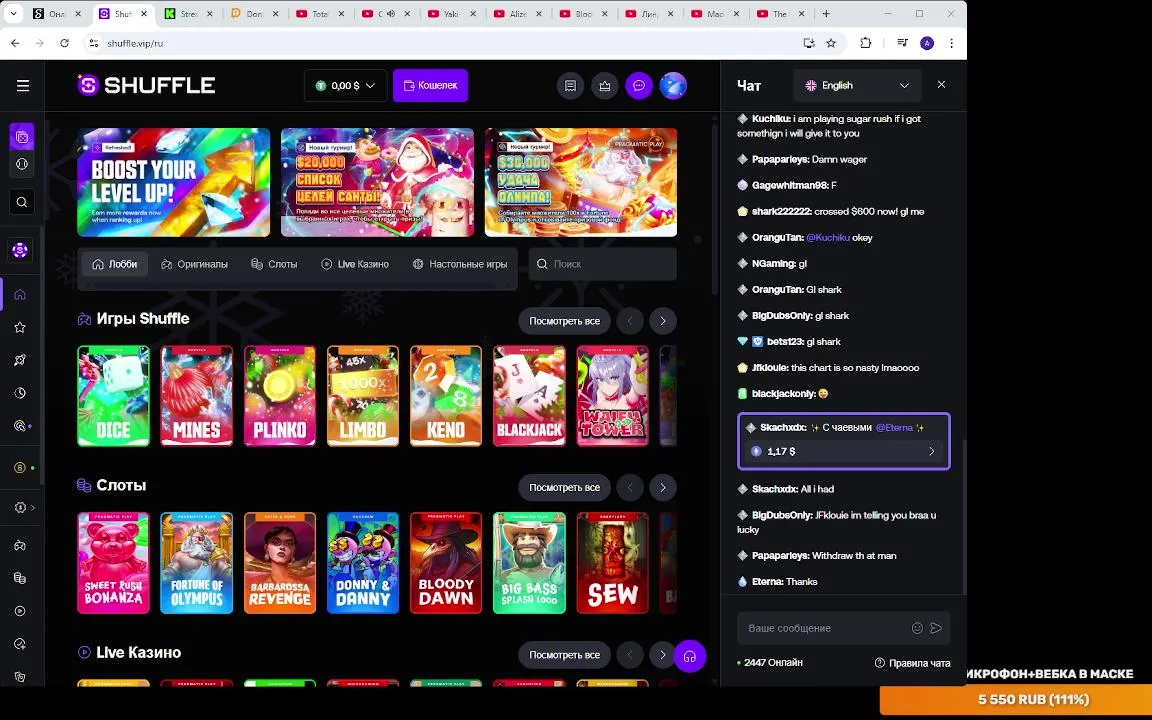This screenshot has width=1152, height=720.
Task: Open the English chat language dropdown
Action: 857,85
